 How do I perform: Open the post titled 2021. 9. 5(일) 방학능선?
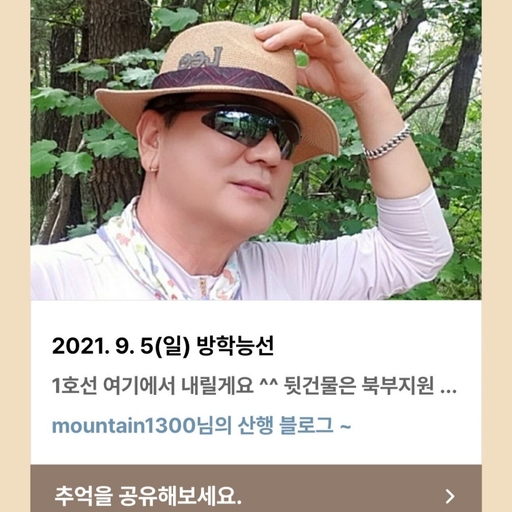[163, 346]
